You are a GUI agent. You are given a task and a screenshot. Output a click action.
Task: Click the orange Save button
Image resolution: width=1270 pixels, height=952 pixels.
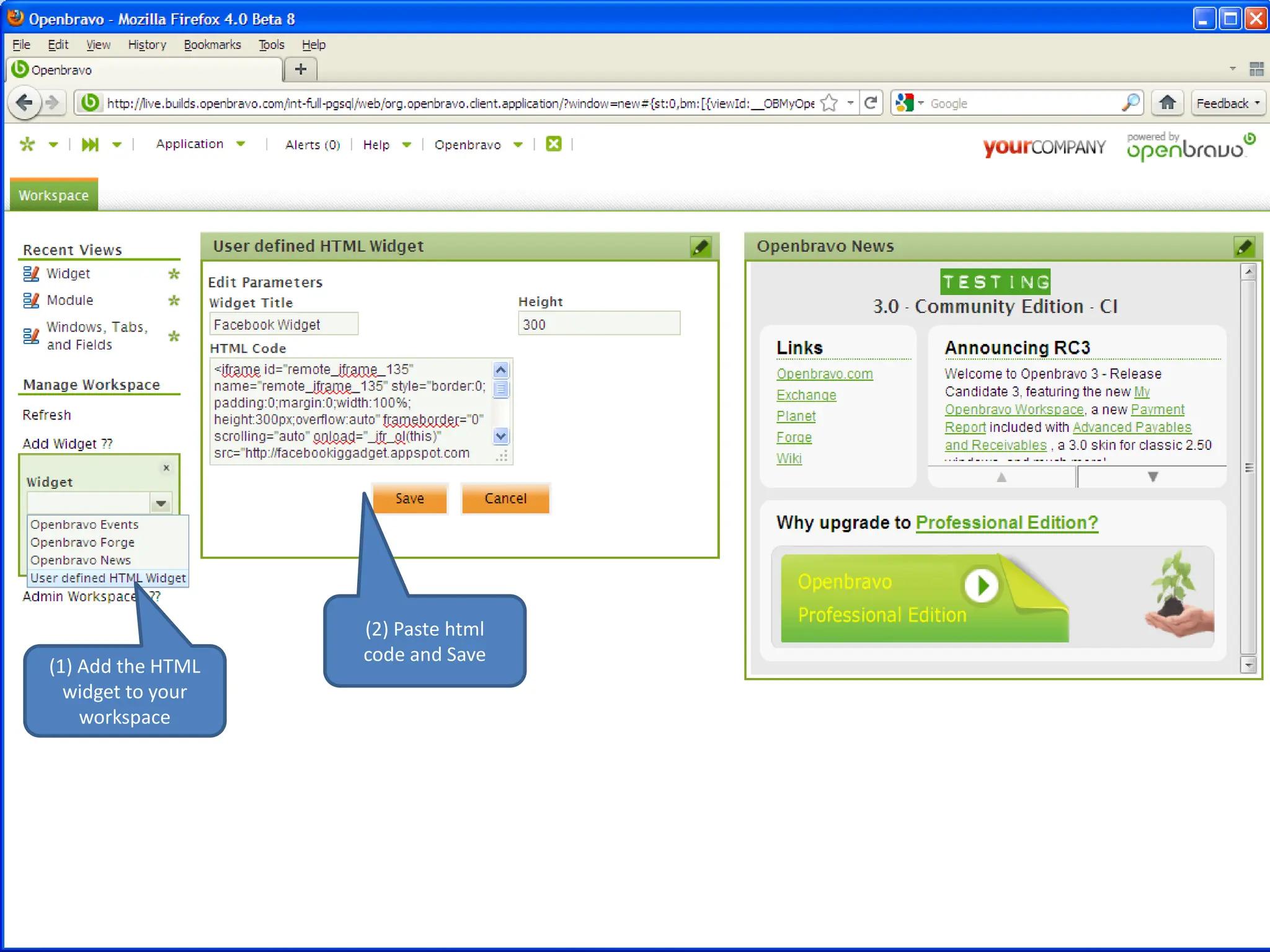409,498
